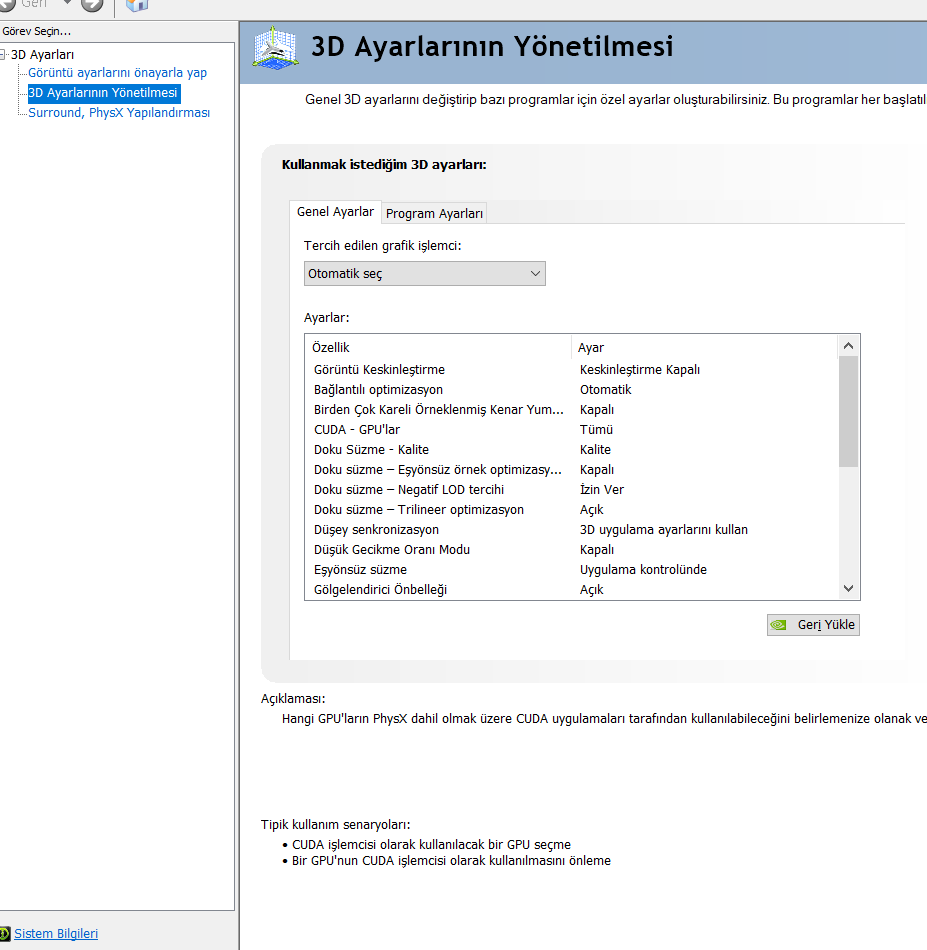Viewport: 927px width, 950px height.
Task: Collapse the 3D Ayarları tree node
Action: (2, 55)
